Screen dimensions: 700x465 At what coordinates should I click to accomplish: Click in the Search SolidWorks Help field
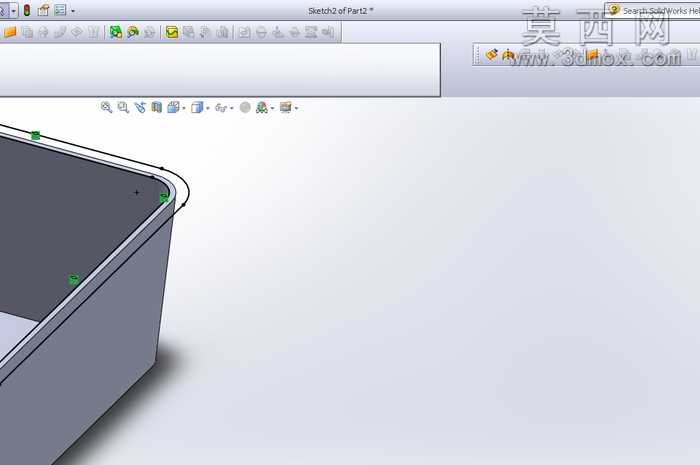(653, 10)
